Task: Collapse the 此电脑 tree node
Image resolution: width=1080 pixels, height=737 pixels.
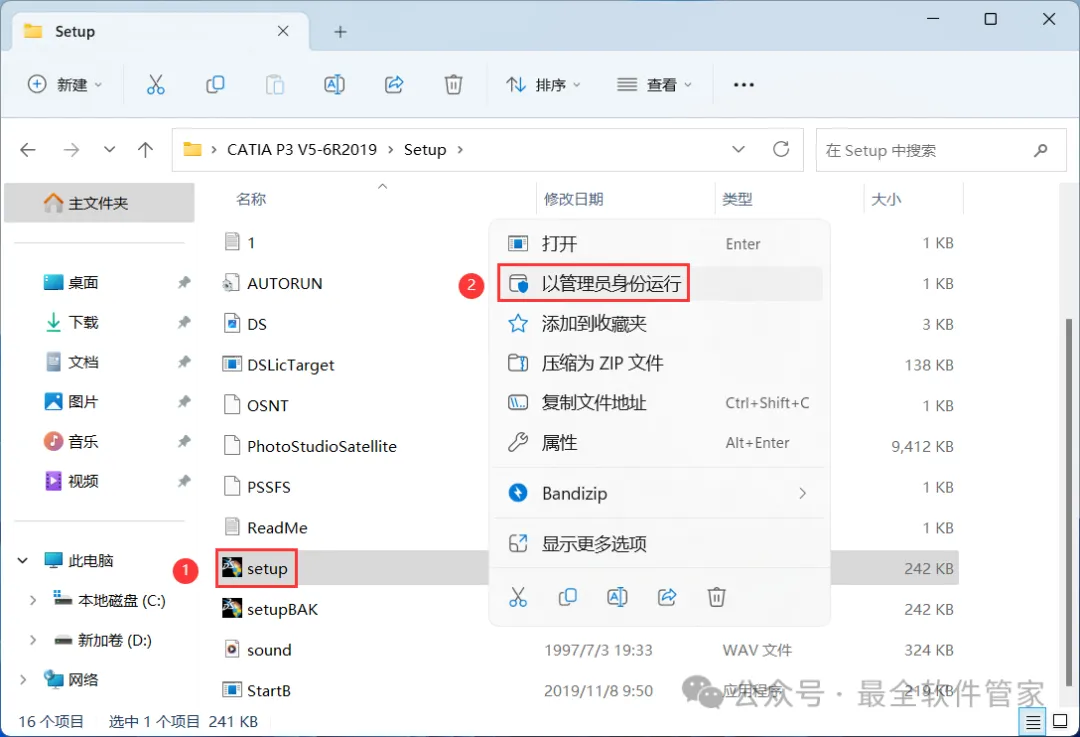Action: click(23, 561)
